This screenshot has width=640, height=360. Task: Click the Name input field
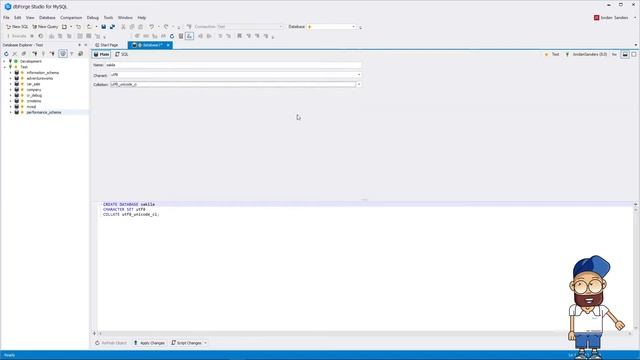[x=233, y=65]
